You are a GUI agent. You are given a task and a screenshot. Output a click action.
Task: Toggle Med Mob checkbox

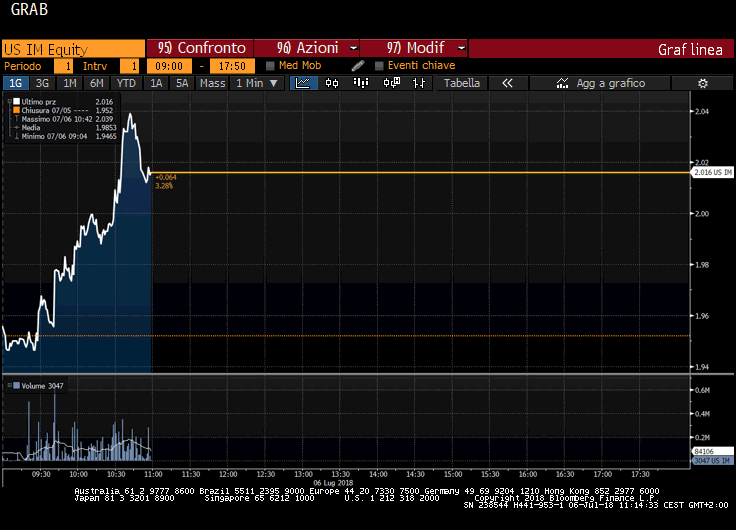270,66
